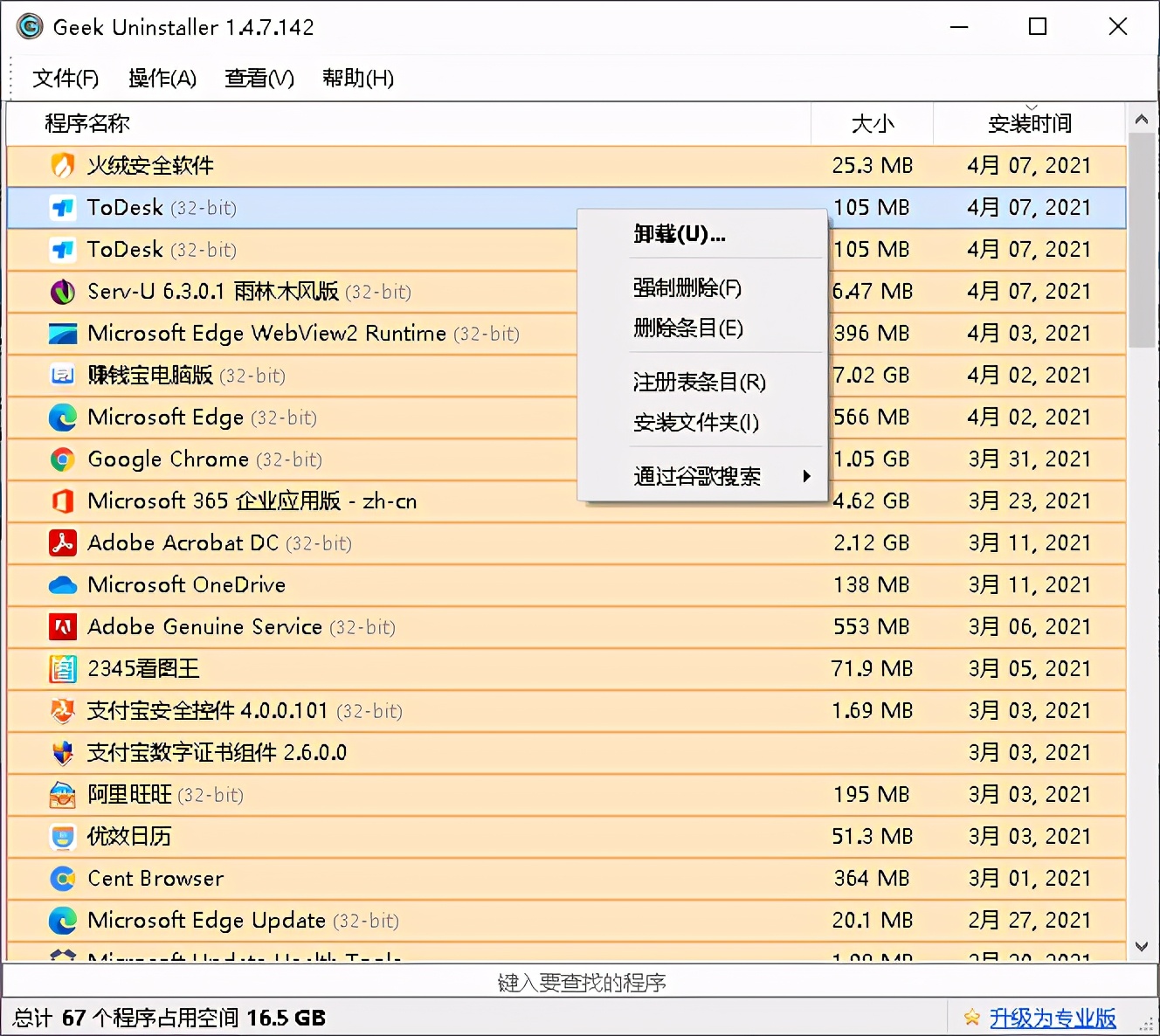
Task: Select the 阿里旺旺 (32-bit) entry name
Action: pos(165,794)
